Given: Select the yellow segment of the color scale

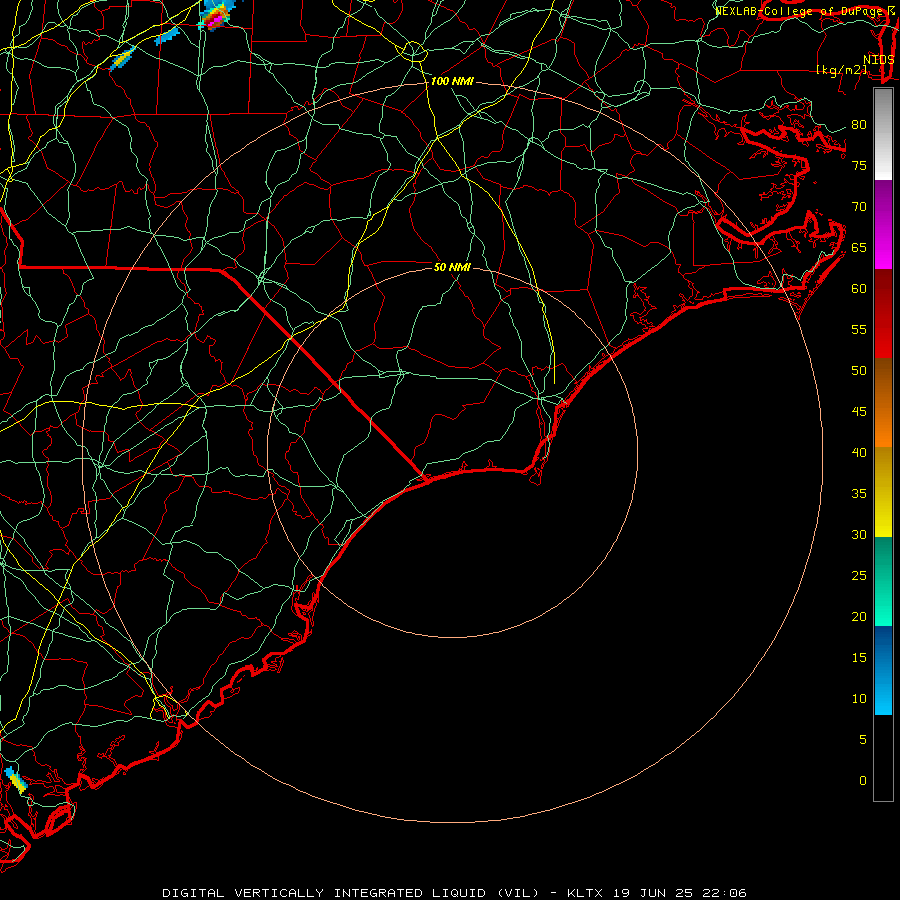Looking at the screenshot, I should [883, 492].
